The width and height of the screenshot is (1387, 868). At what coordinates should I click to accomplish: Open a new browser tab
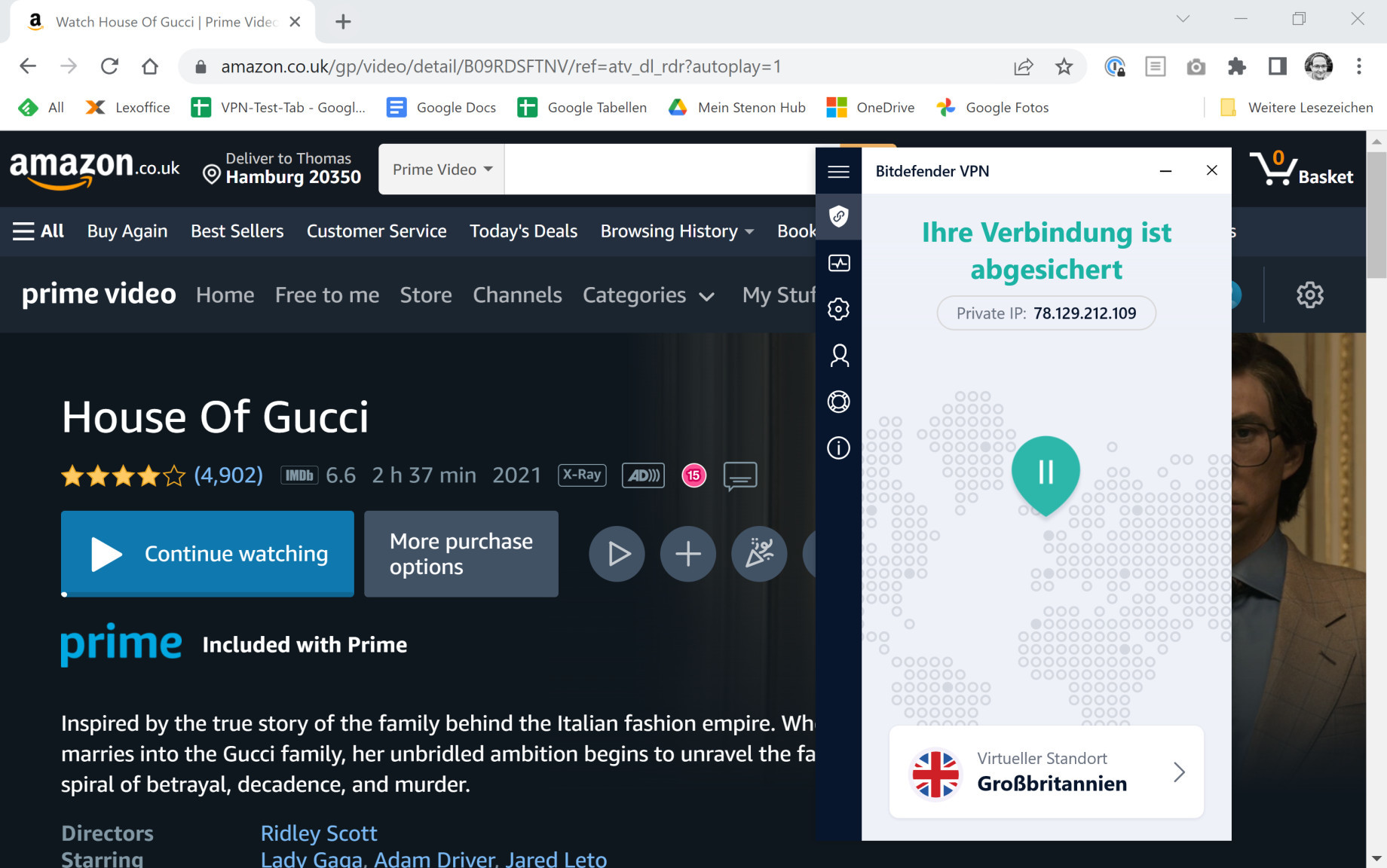click(x=343, y=22)
